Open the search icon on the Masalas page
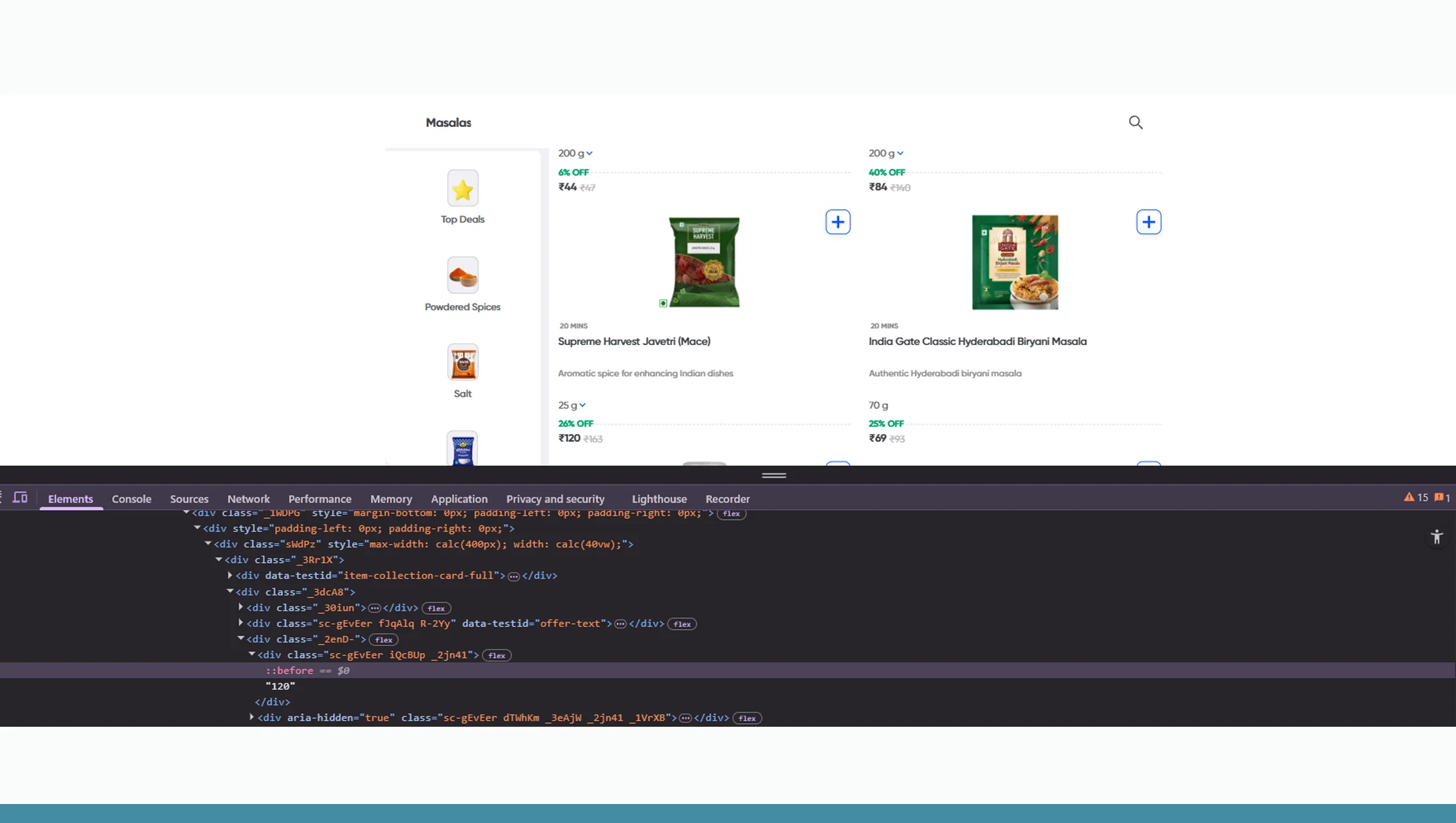Viewport: 1456px width, 823px height. [x=1135, y=122]
